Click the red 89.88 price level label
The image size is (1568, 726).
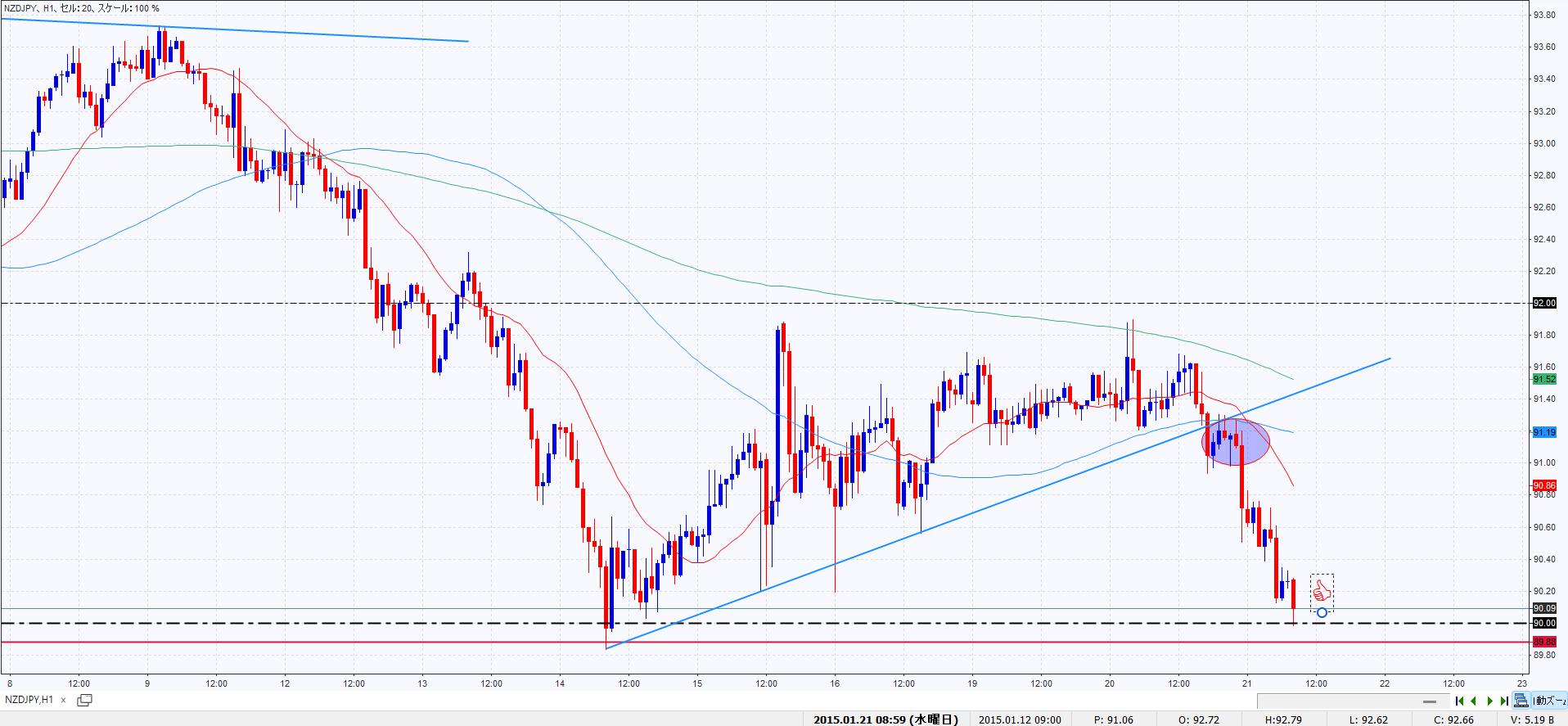coord(1543,642)
